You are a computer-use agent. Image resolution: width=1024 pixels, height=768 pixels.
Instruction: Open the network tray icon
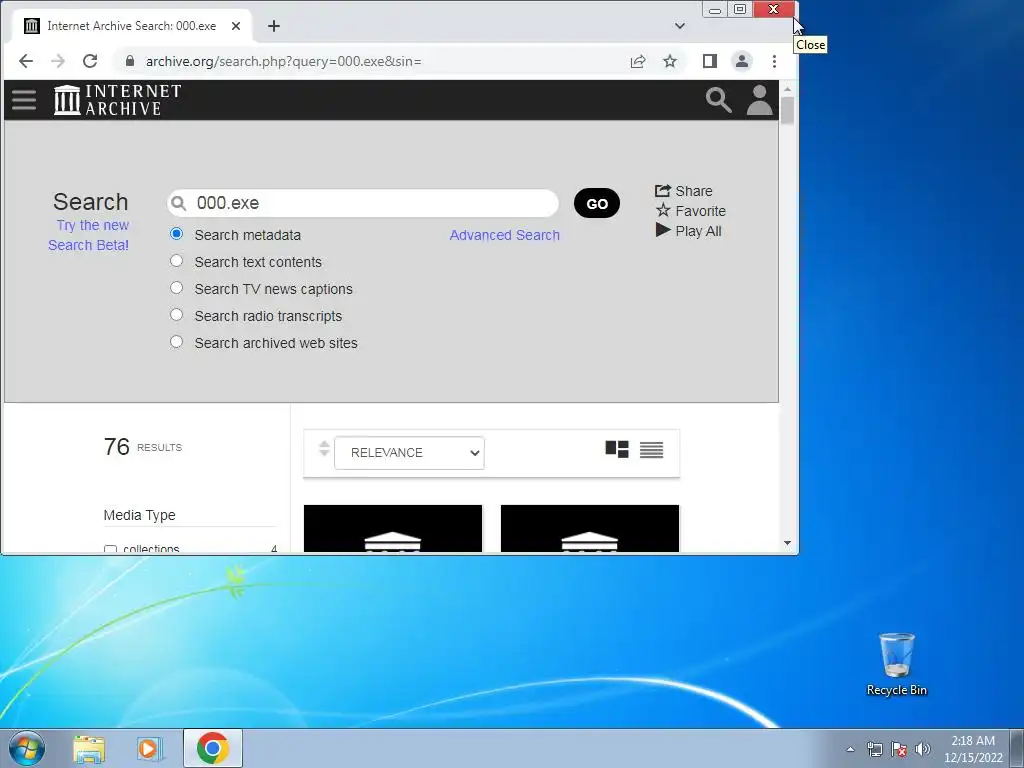(x=874, y=749)
